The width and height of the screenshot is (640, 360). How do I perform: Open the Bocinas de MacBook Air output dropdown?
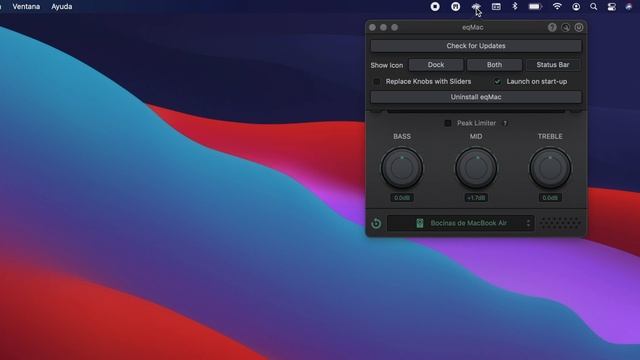click(460, 223)
